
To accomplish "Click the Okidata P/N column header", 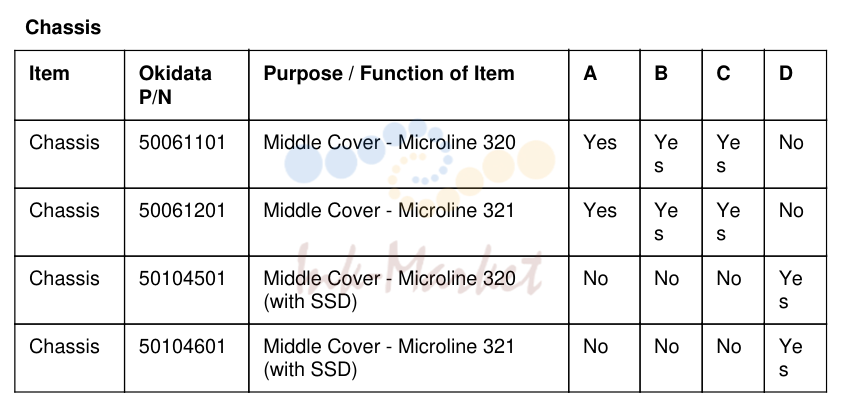I will [175, 85].
